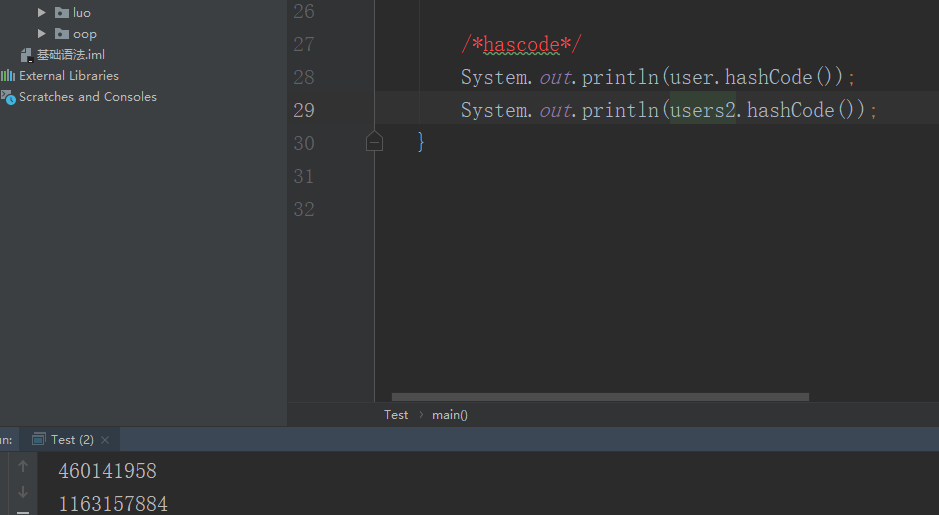Select the luo folder icon
Image resolution: width=939 pixels, height=515 pixels.
[62, 13]
